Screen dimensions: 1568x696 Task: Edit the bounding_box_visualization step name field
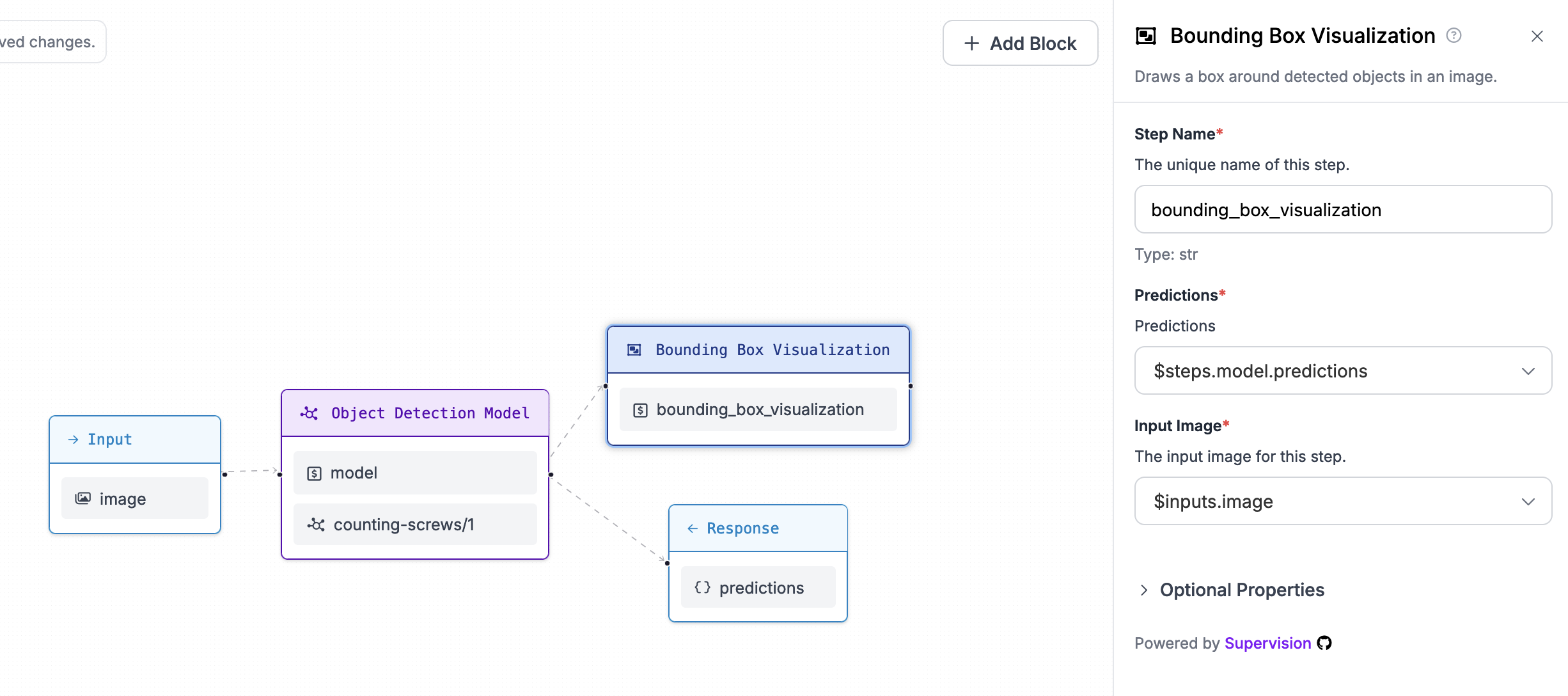click(x=1342, y=209)
